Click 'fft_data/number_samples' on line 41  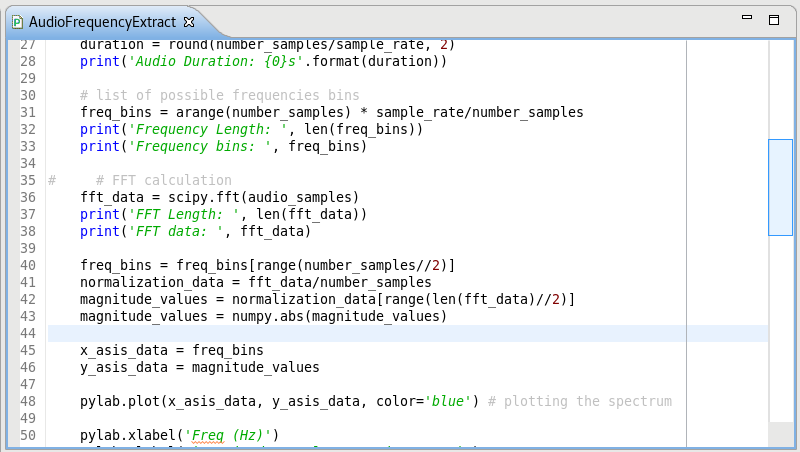point(340,283)
